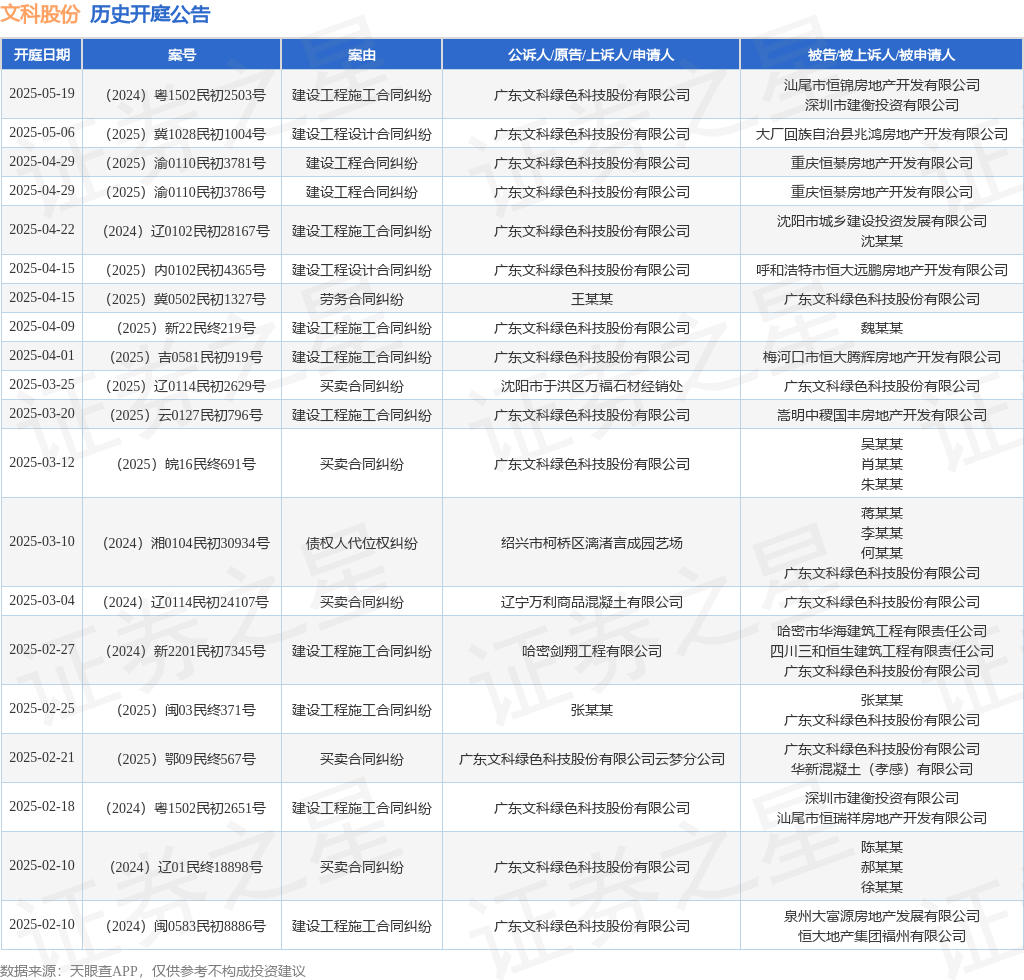Click the defendant name 何某某

click(x=882, y=553)
